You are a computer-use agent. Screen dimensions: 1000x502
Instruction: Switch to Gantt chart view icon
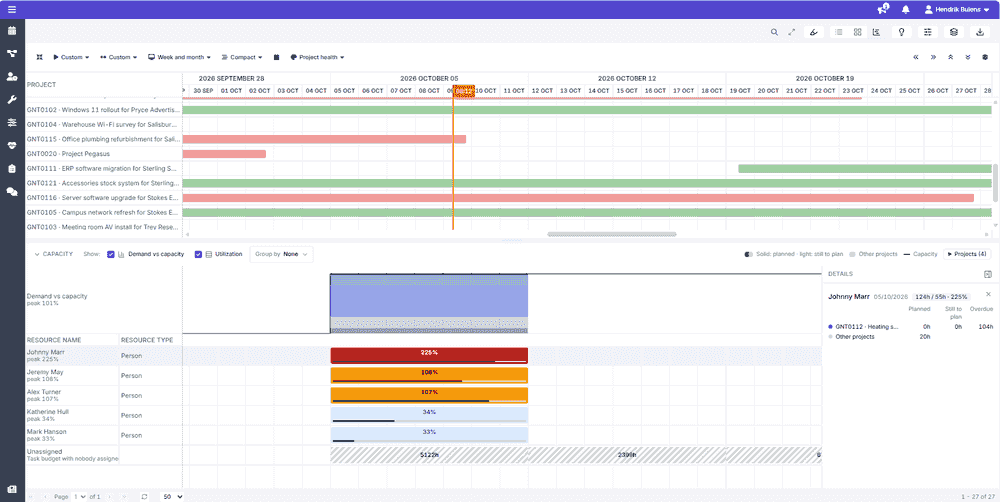(x=876, y=32)
